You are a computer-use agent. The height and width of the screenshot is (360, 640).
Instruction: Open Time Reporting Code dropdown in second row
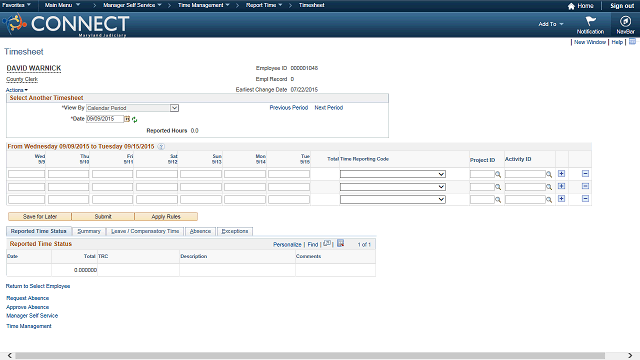point(393,187)
